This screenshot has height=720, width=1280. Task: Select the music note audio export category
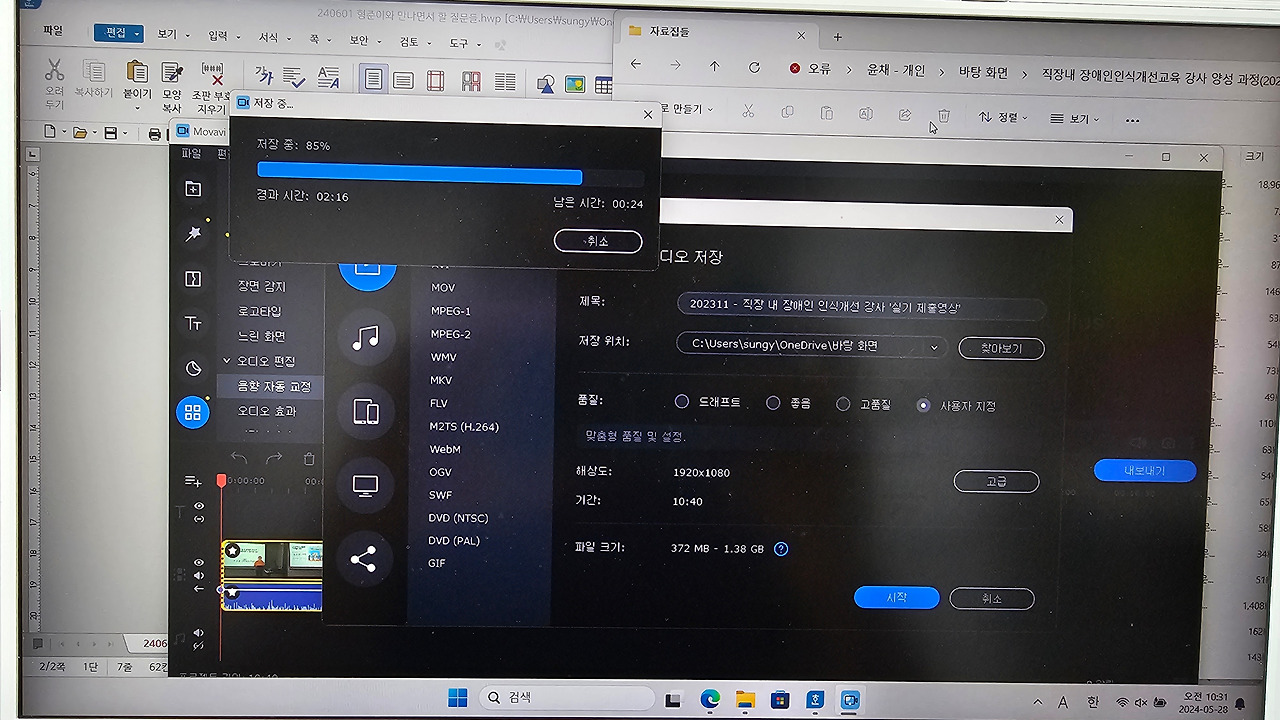[367, 336]
